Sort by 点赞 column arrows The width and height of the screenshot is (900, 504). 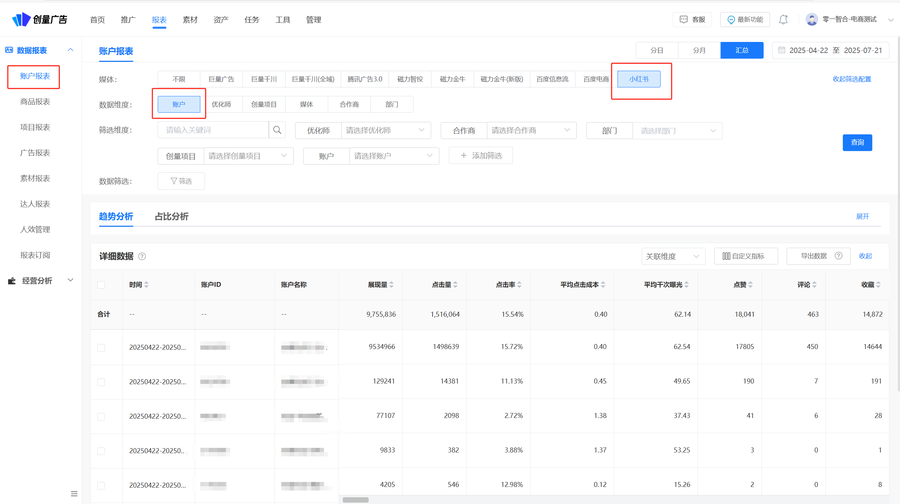coord(750,285)
